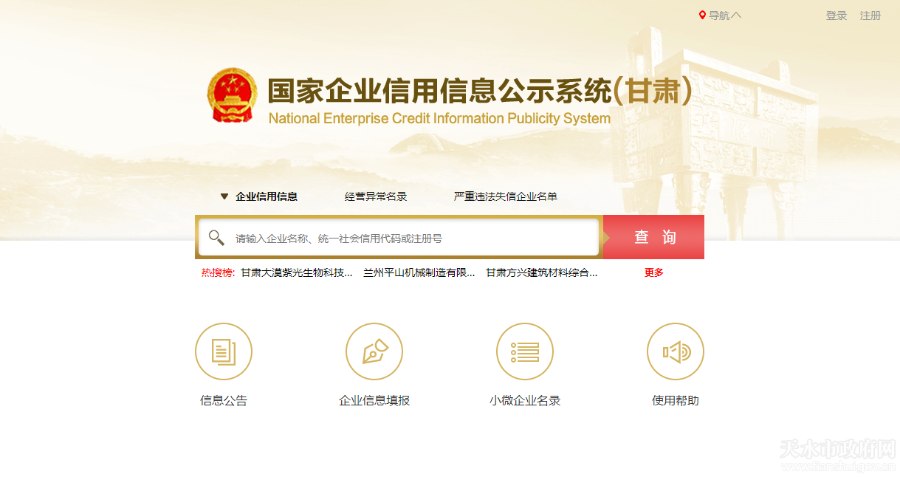Open the enterprise information filing (企业信息填报) pen icon
The height and width of the screenshot is (477, 900).
coord(374,352)
